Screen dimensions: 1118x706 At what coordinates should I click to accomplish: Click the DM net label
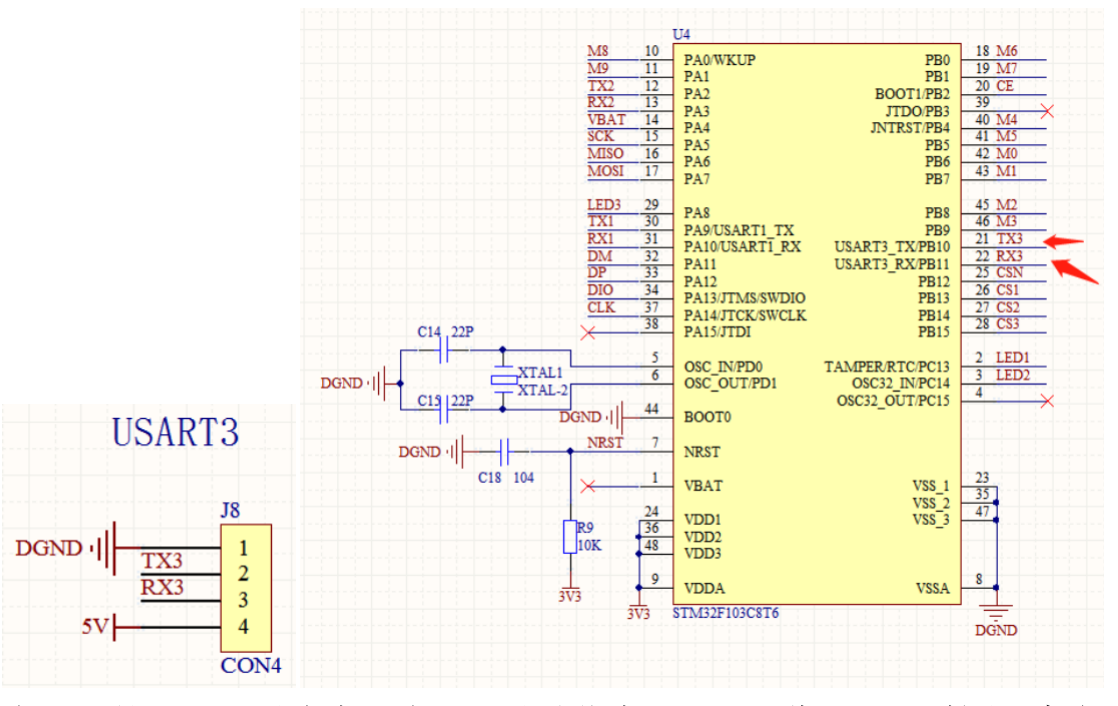tap(600, 256)
